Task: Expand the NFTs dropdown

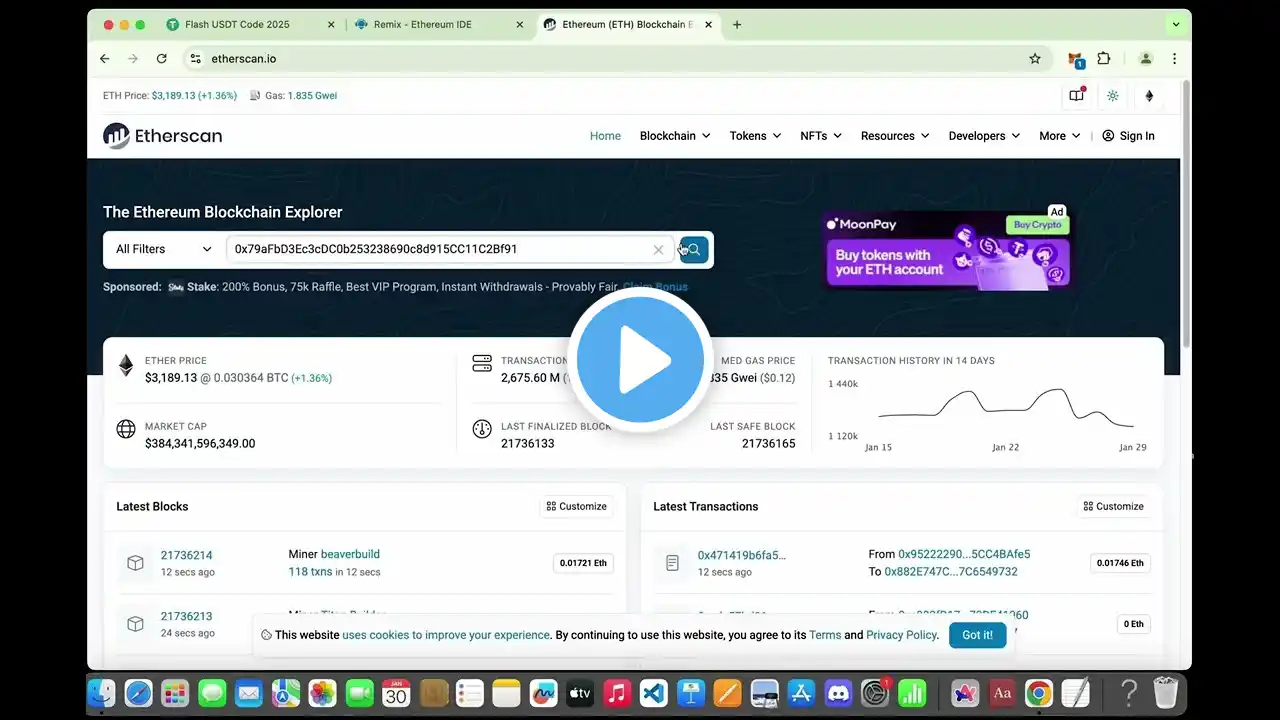Action: (821, 136)
